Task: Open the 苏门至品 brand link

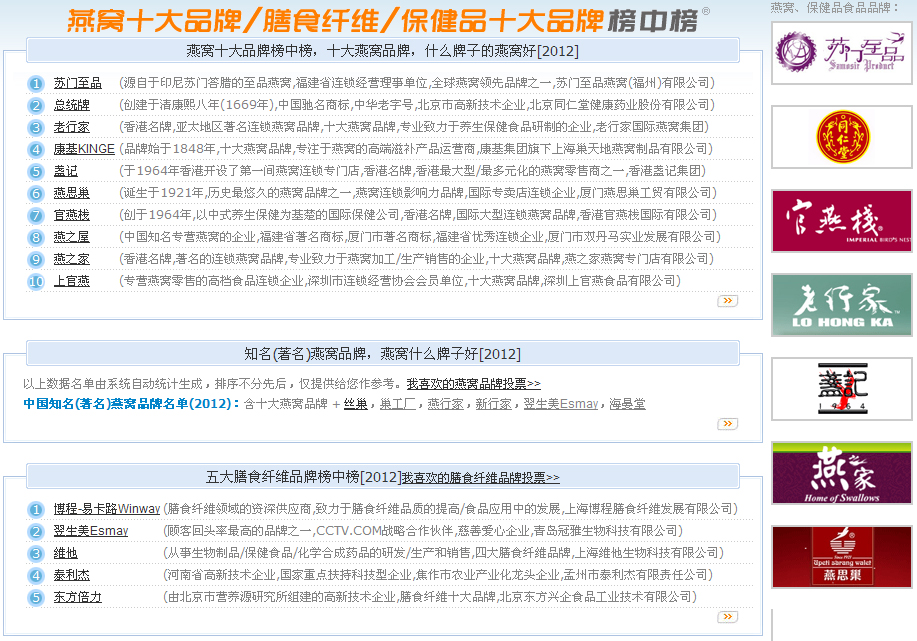Action: tap(77, 83)
